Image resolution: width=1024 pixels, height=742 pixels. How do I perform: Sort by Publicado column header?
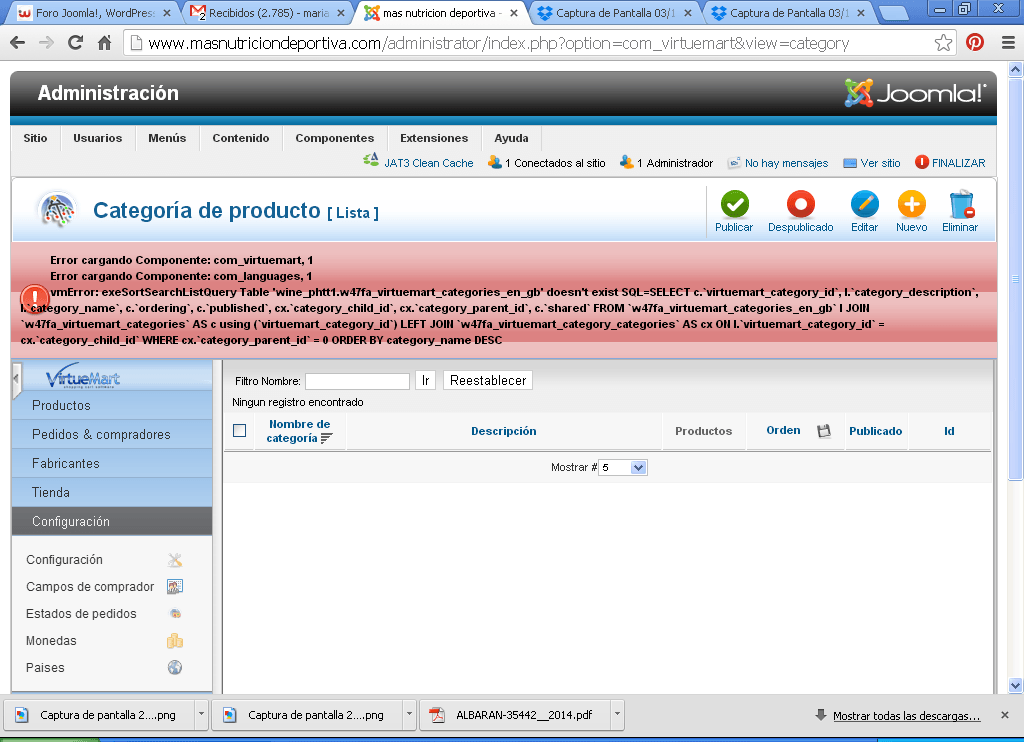tap(875, 431)
